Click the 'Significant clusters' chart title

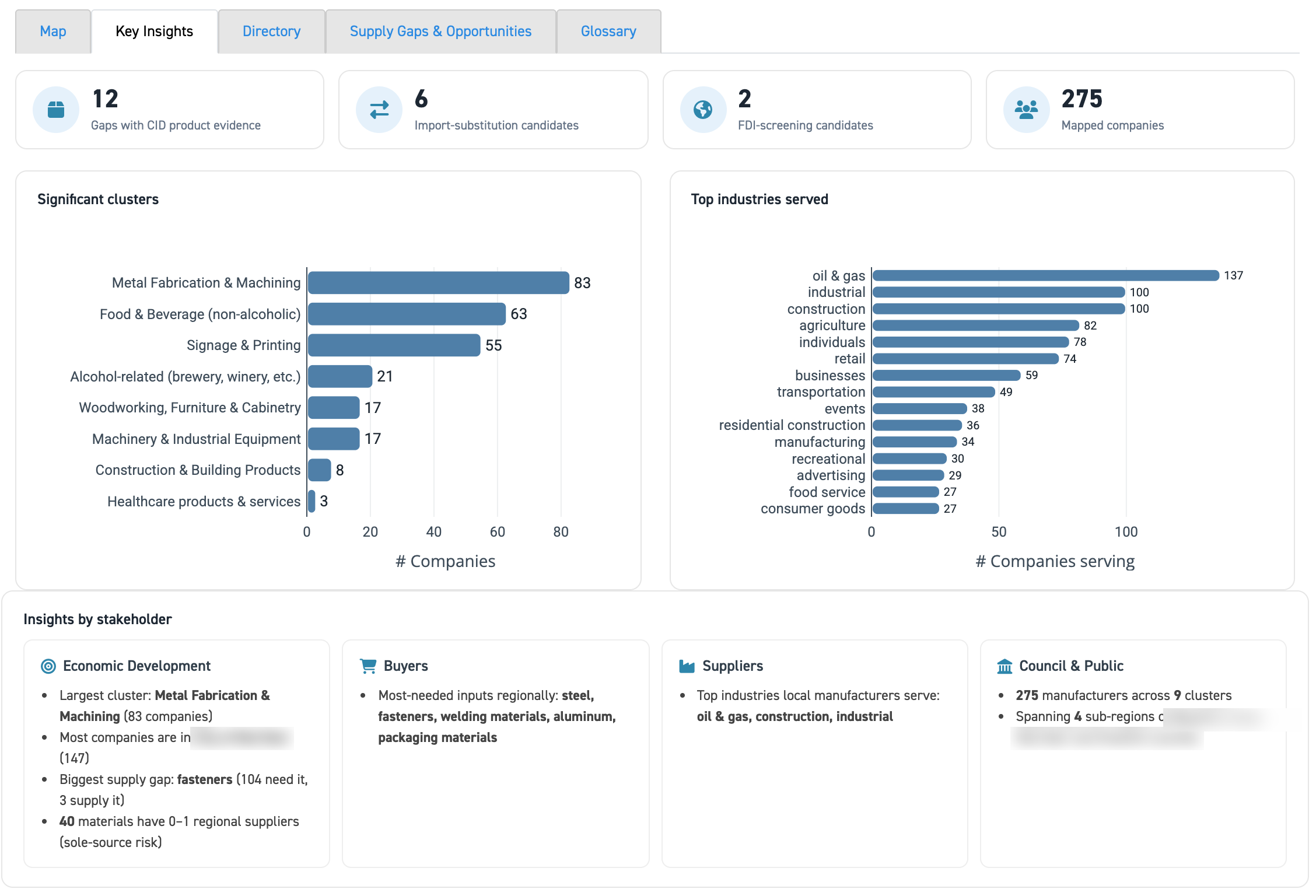pos(98,199)
